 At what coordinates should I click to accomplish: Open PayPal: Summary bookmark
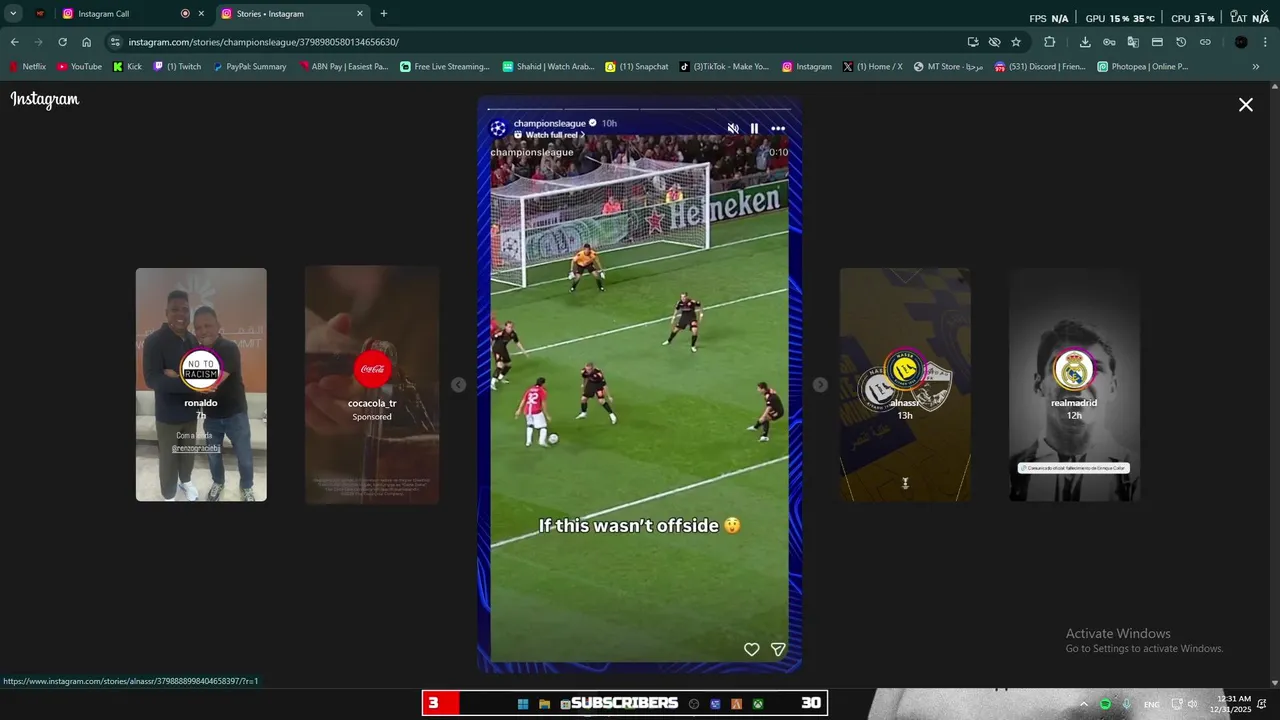coord(249,67)
